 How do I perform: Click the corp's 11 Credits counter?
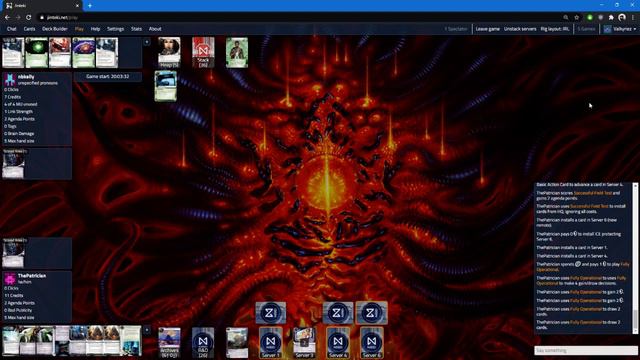click(x=14, y=296)
